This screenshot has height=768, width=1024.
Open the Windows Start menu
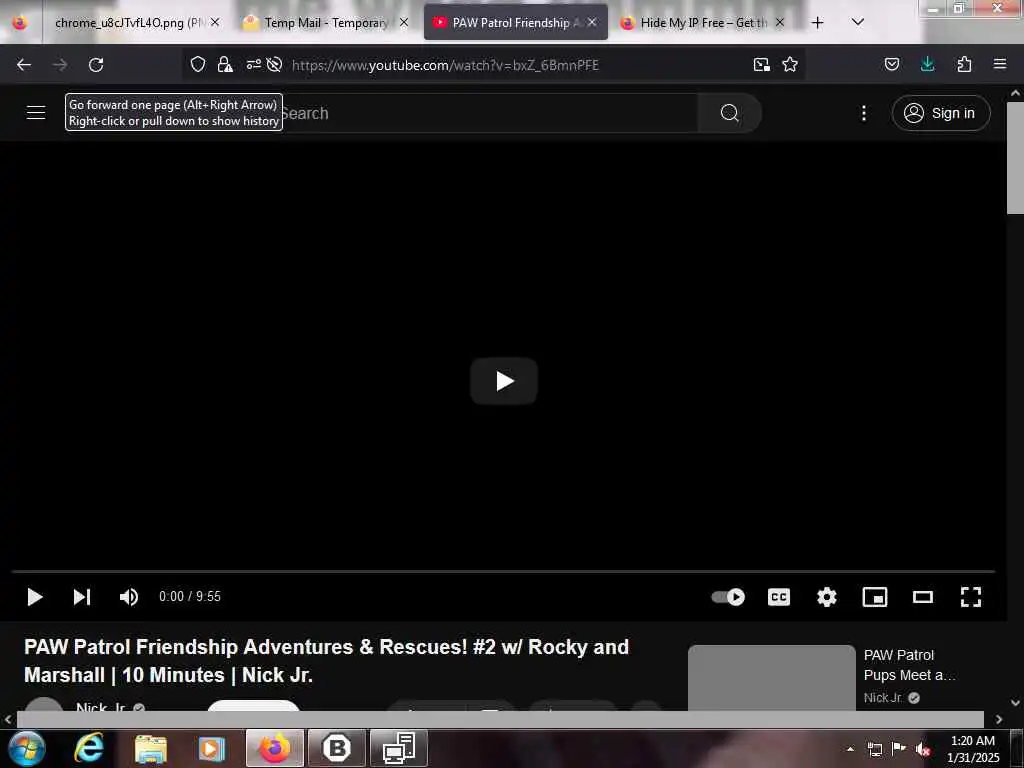pyautogui.click(x=27, y=748)
